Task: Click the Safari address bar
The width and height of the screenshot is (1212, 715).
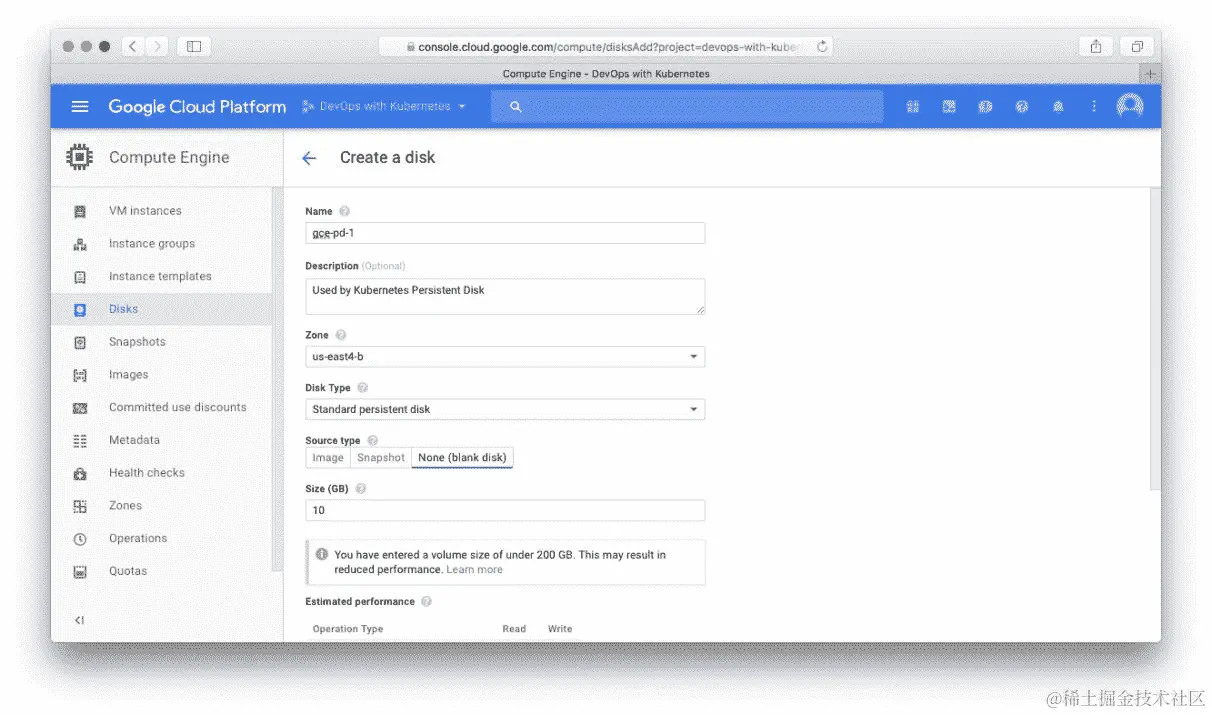Action: pyautogui.click(x=605, y=47)
